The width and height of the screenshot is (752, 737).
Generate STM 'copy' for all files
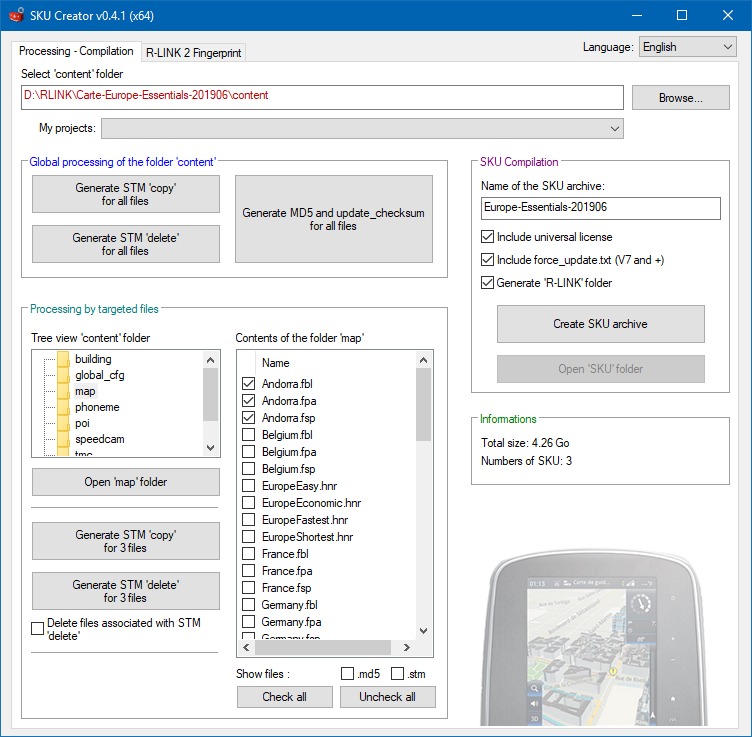point(126,194)
